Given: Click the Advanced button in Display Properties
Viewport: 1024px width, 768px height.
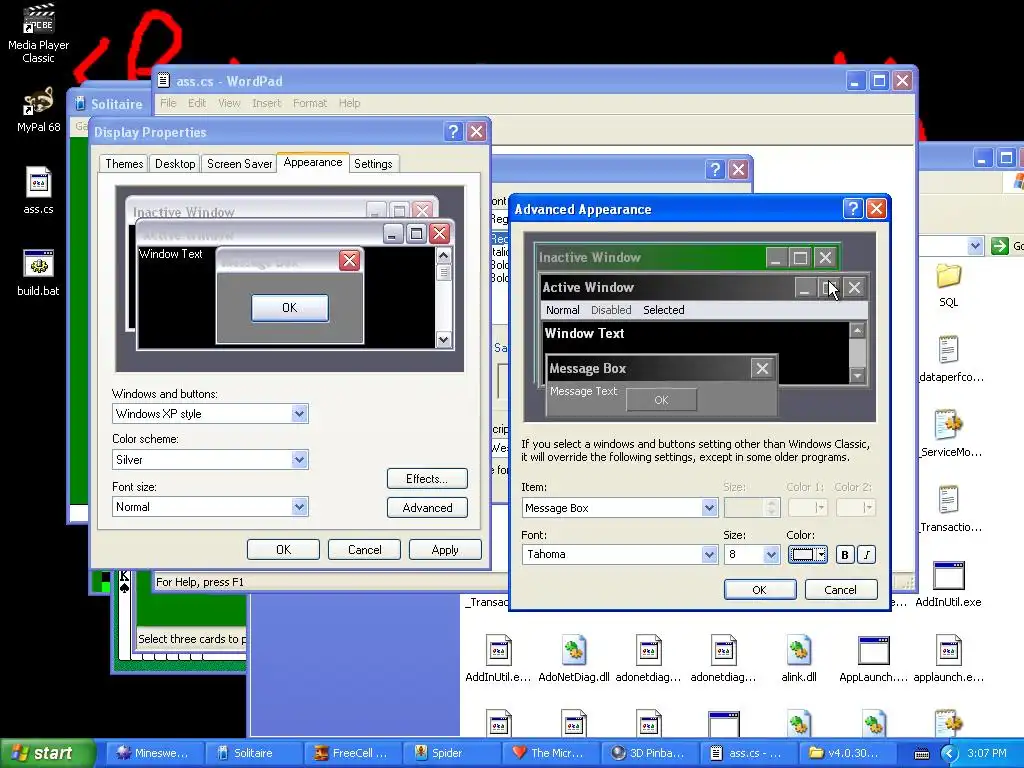Looking at the screenshot, I should [x=427, y=508].
